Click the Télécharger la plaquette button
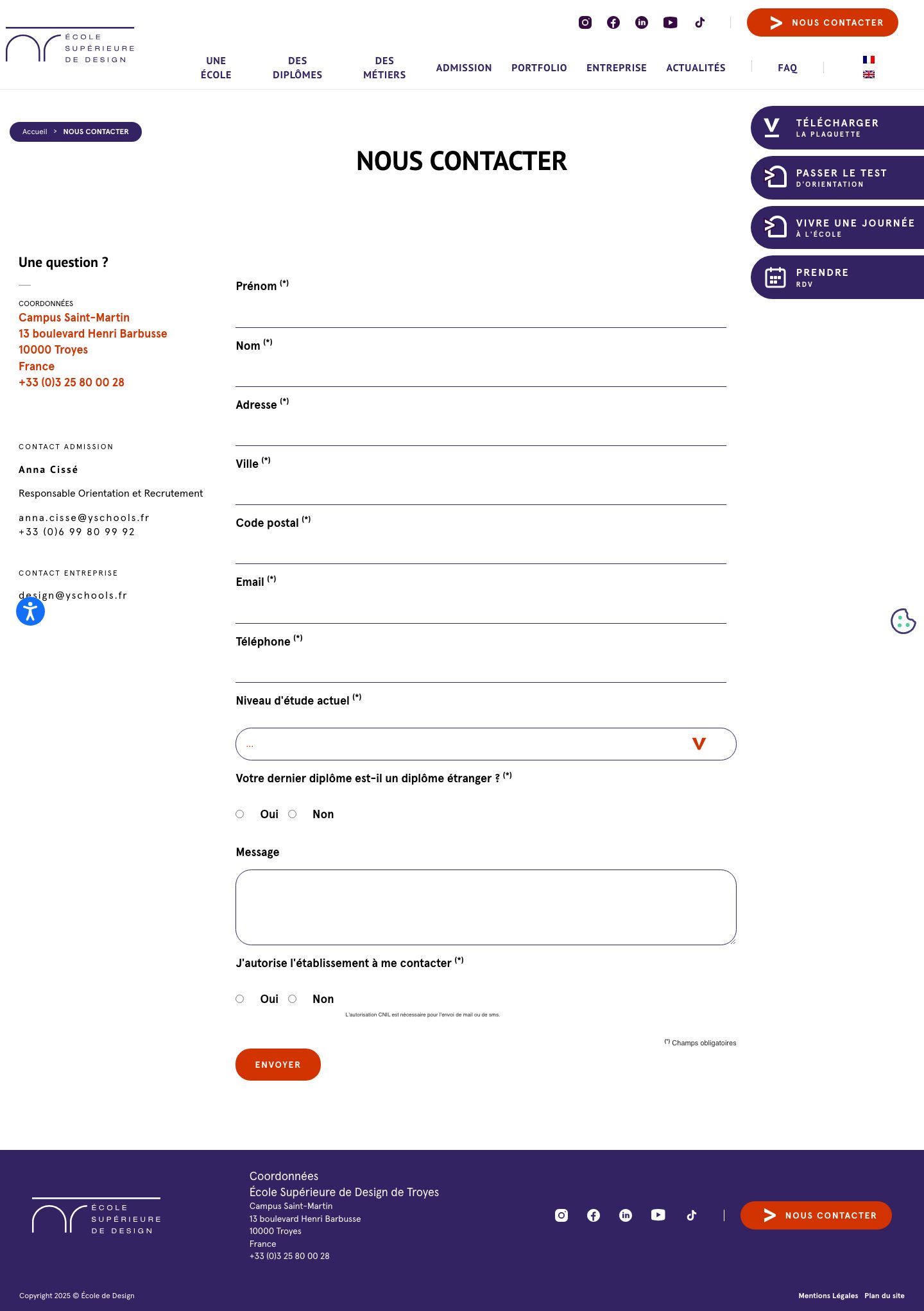 tap(837, 128)
